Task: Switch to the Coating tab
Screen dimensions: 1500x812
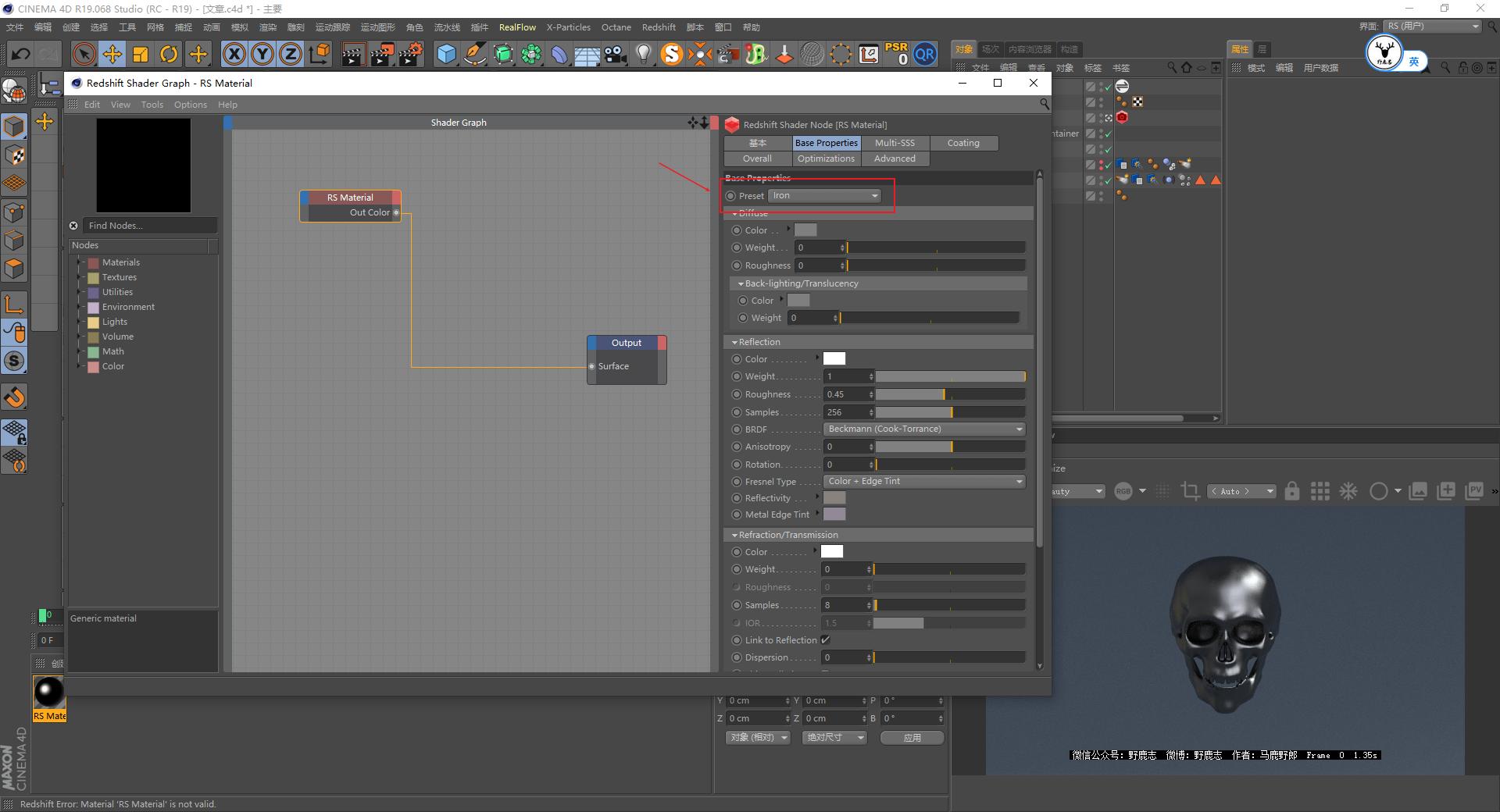Action: (x=963, y=143)
